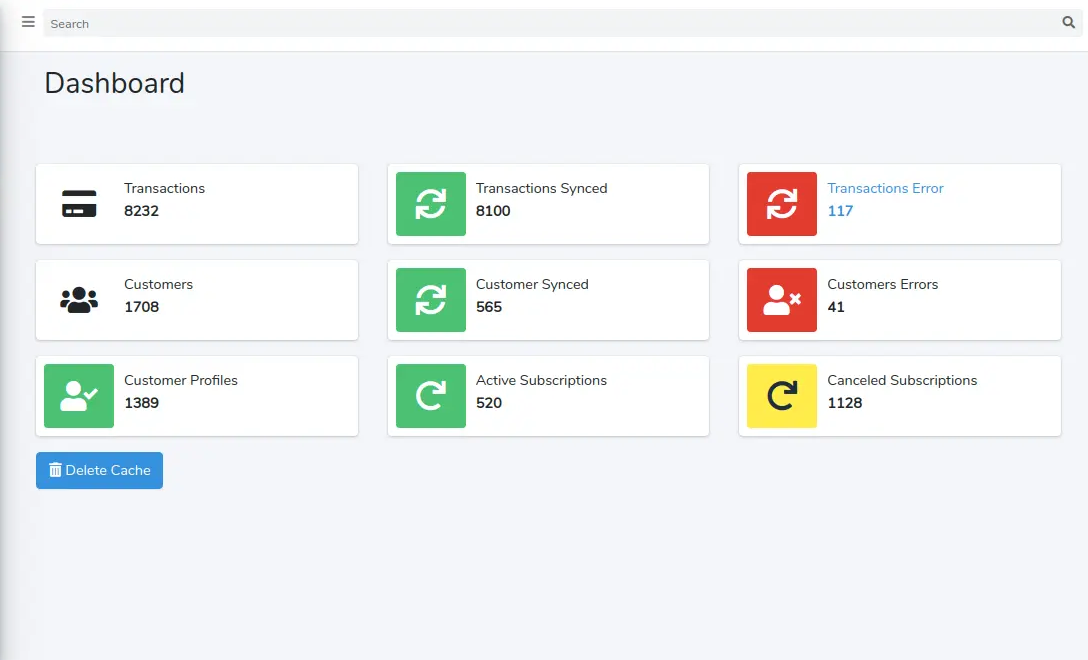Screen dimensions: 1088x660
Task: Click the trash icon on Delete Cache
Action: [55, 470]
